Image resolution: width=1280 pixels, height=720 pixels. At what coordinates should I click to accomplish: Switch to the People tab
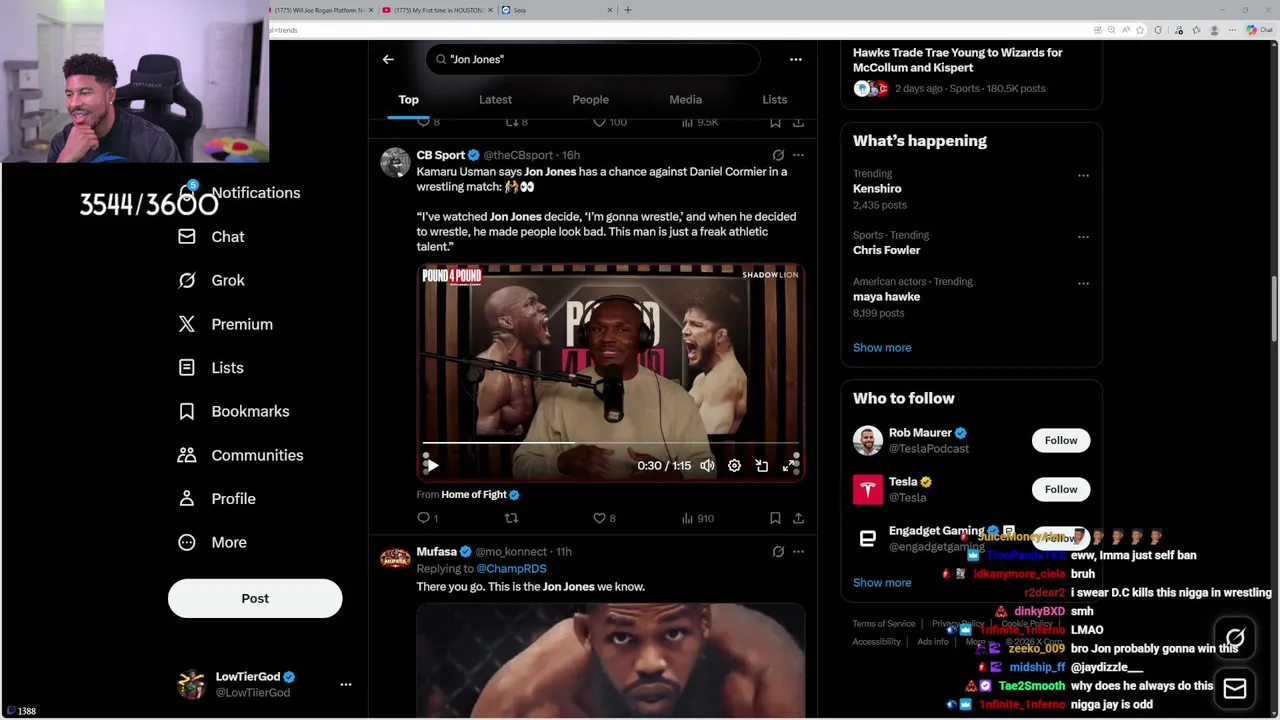(x=590, y=100)
